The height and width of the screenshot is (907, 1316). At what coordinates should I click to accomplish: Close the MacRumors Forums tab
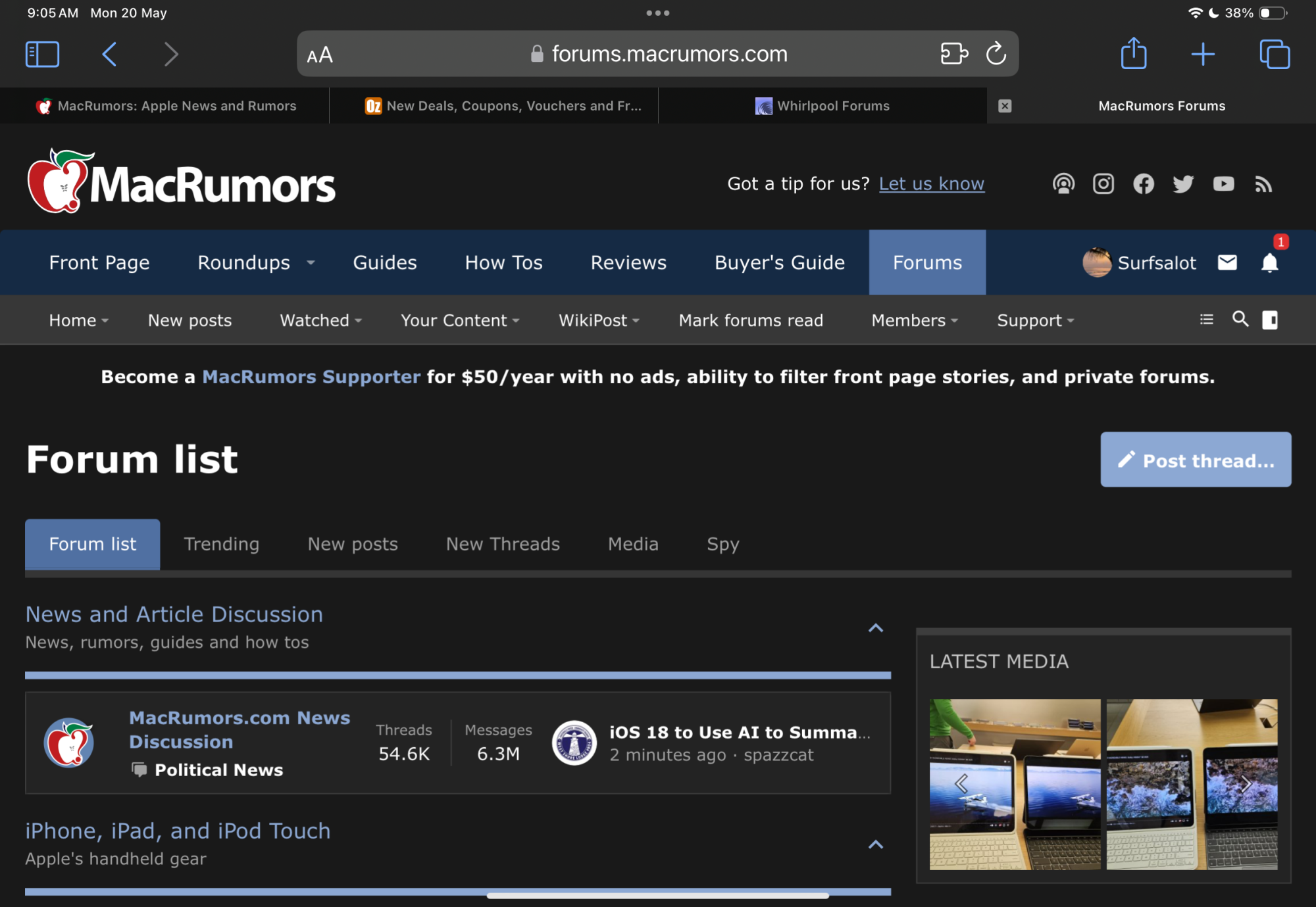tap(1005, 106)
